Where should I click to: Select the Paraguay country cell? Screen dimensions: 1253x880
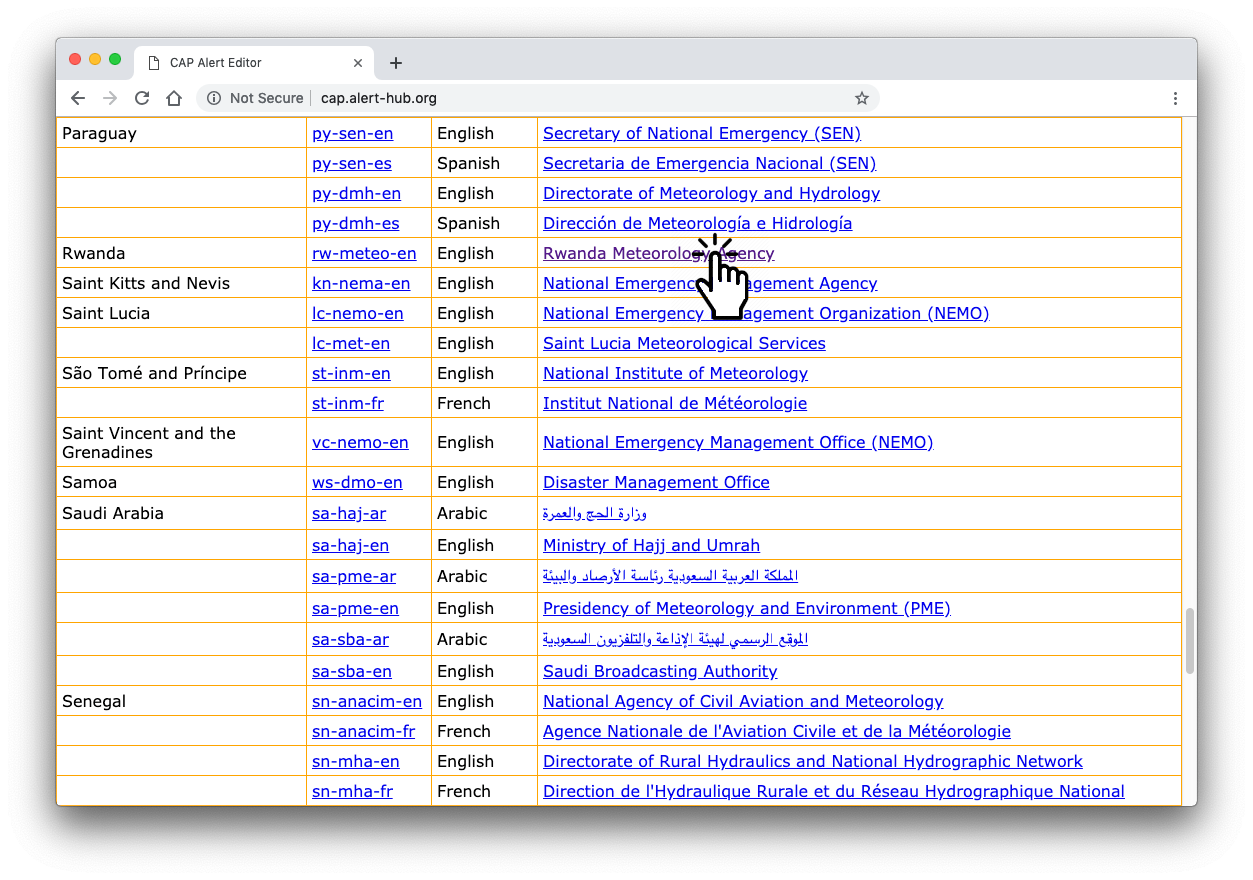click(x=181, y=133)
